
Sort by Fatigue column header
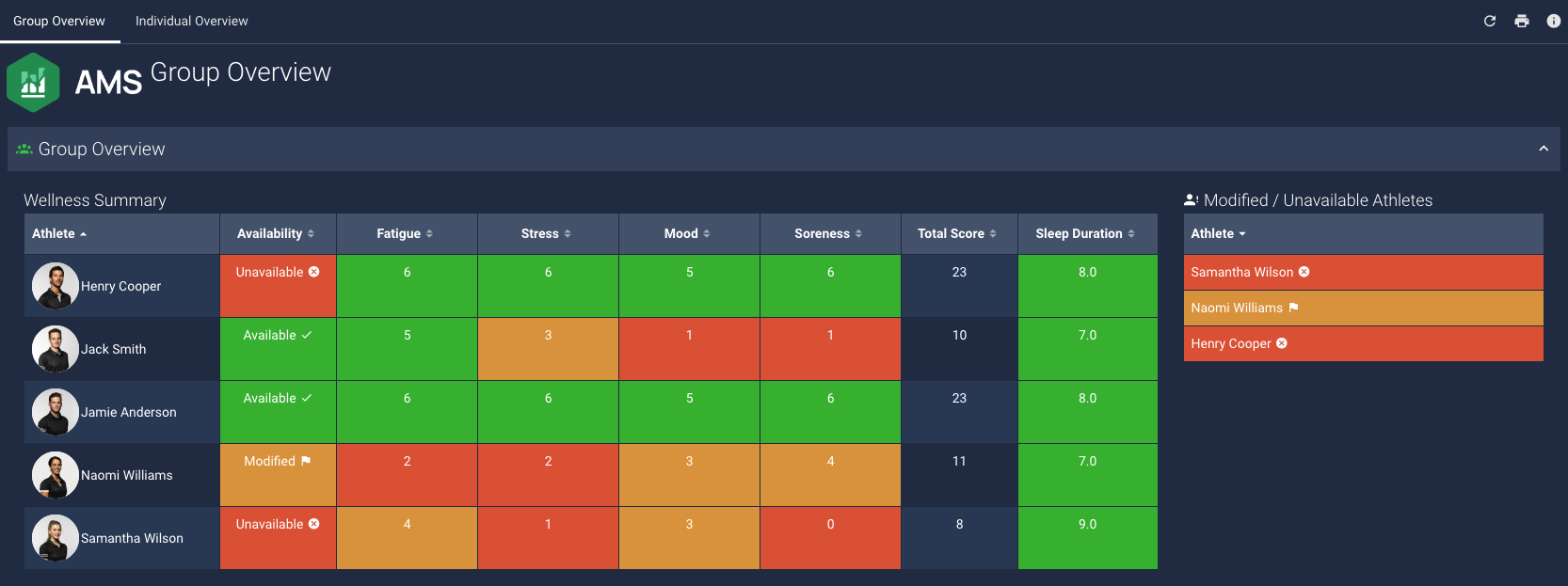(406, 233)
